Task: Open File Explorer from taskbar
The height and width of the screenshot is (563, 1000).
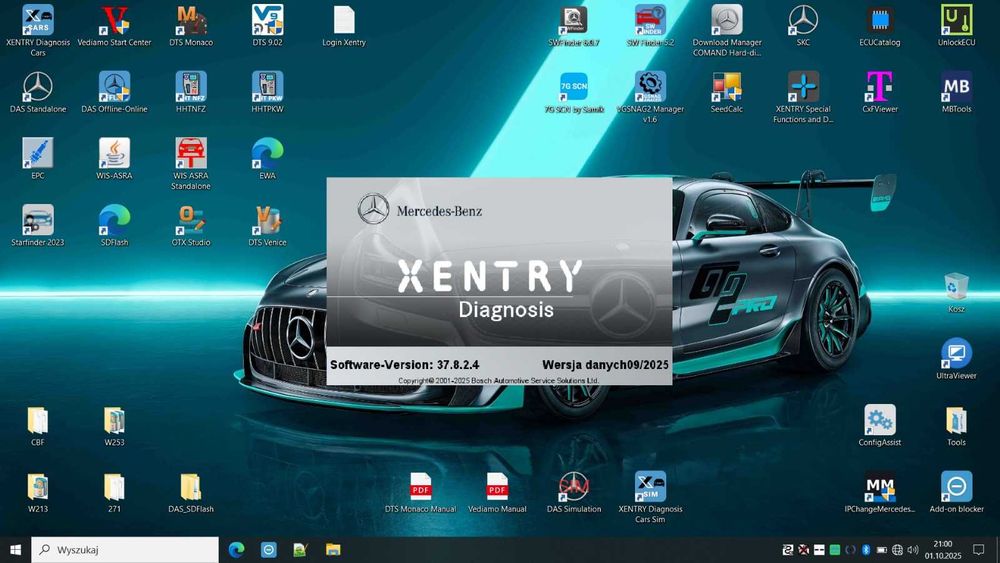Action: pyautogui.click(x=333, y=550)
